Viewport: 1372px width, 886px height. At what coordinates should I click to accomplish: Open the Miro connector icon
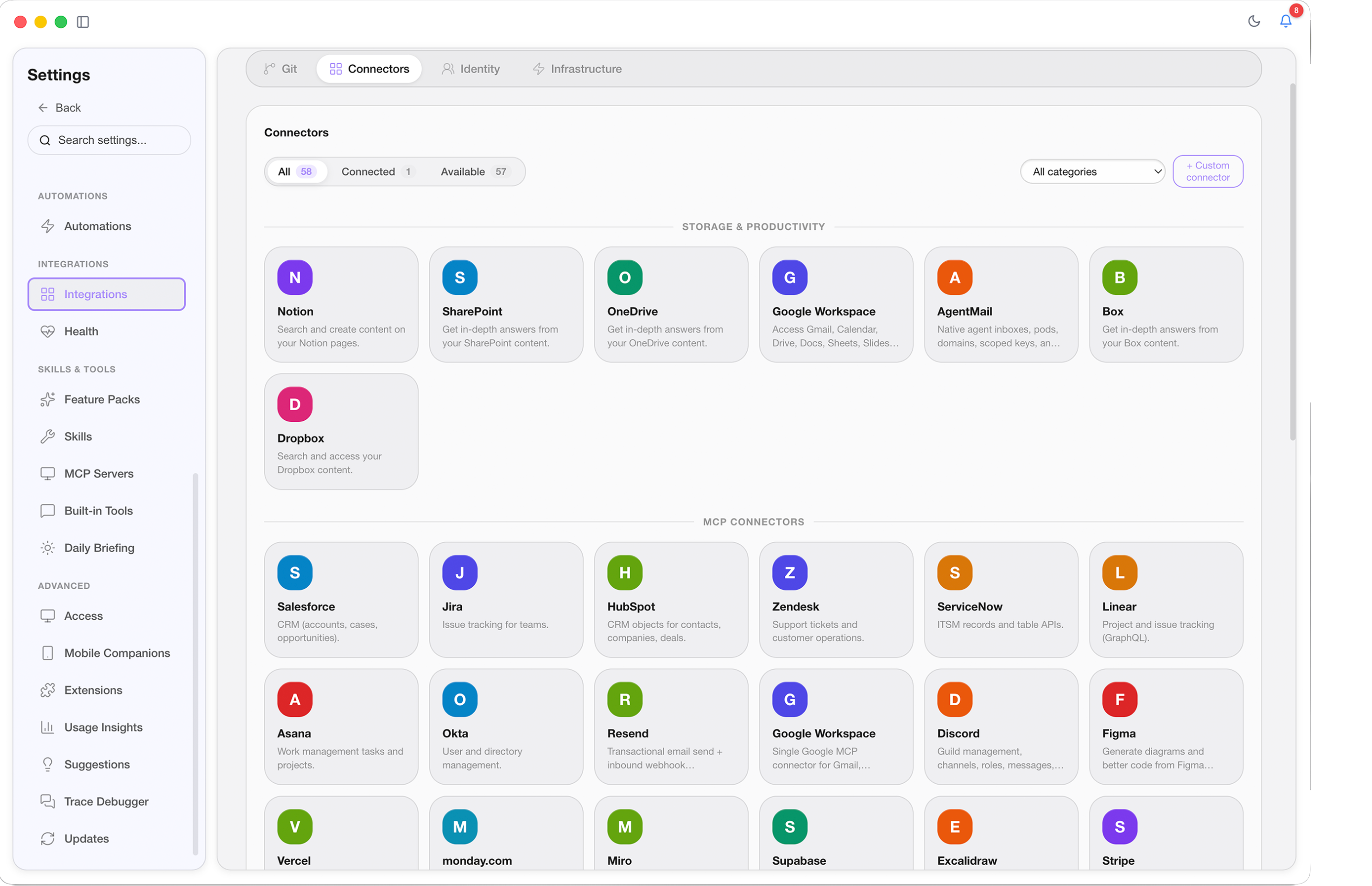(625, 827)
